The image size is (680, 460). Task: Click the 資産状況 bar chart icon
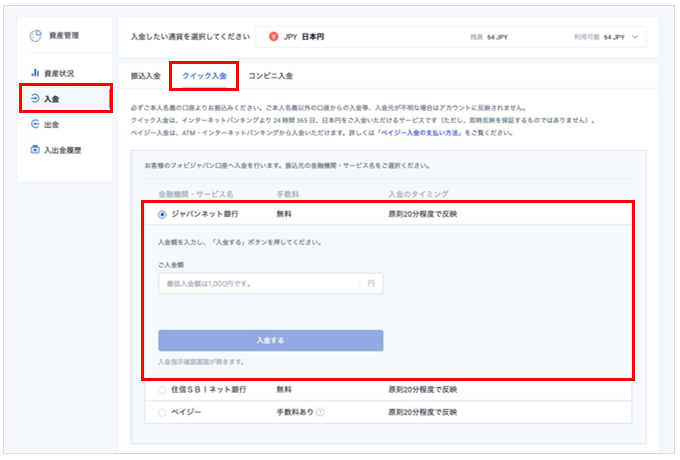point(35,73)
